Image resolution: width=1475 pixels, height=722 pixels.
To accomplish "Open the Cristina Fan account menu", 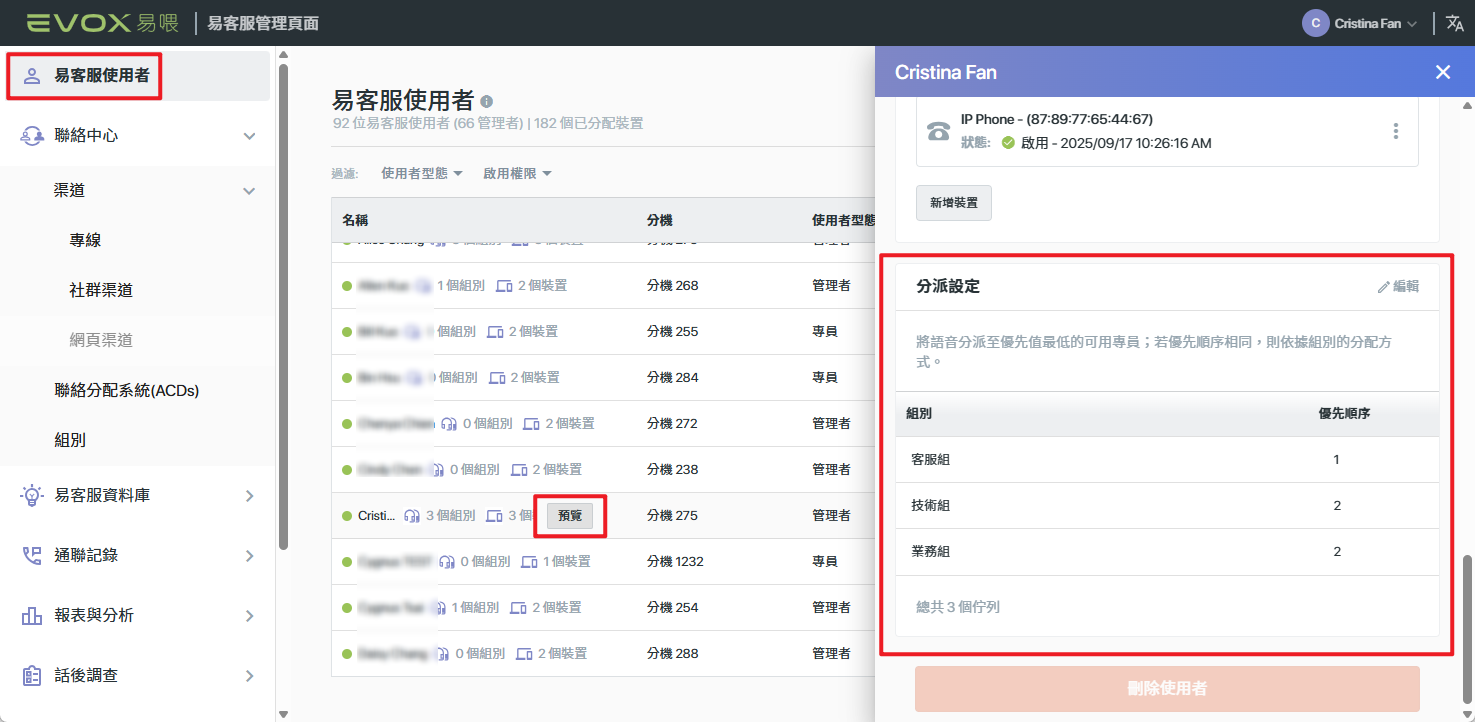I will point(1360,23).
